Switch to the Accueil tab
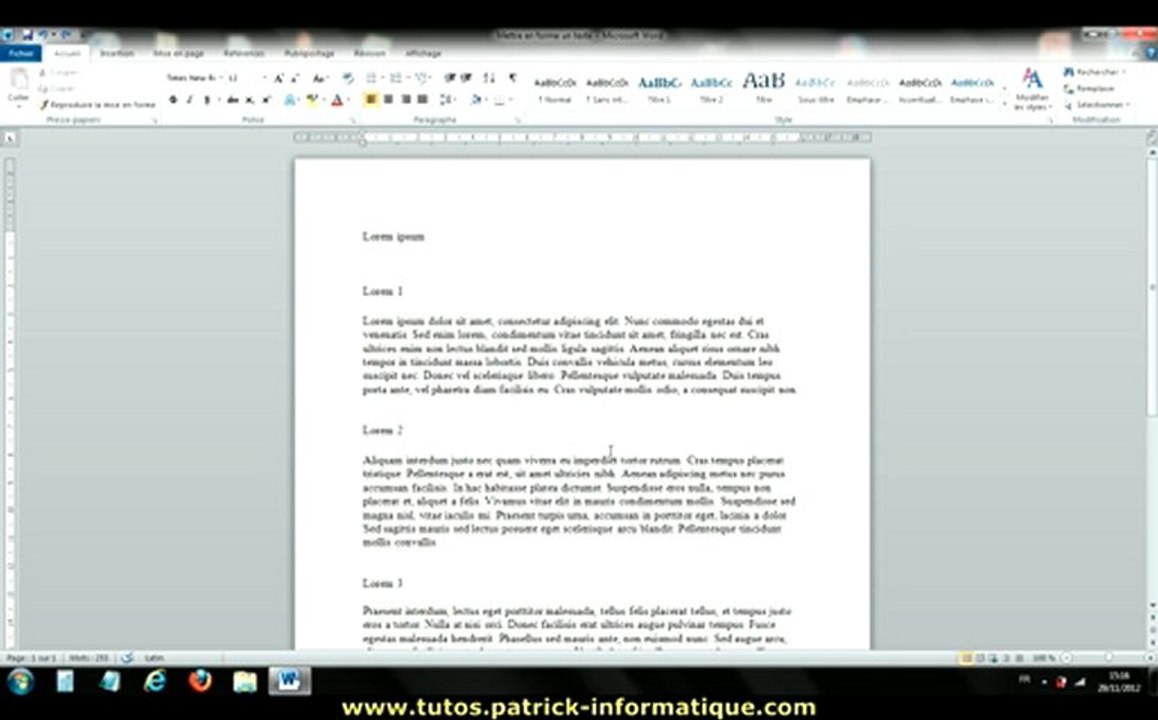The image size is (1158, 720). point(66,53)
